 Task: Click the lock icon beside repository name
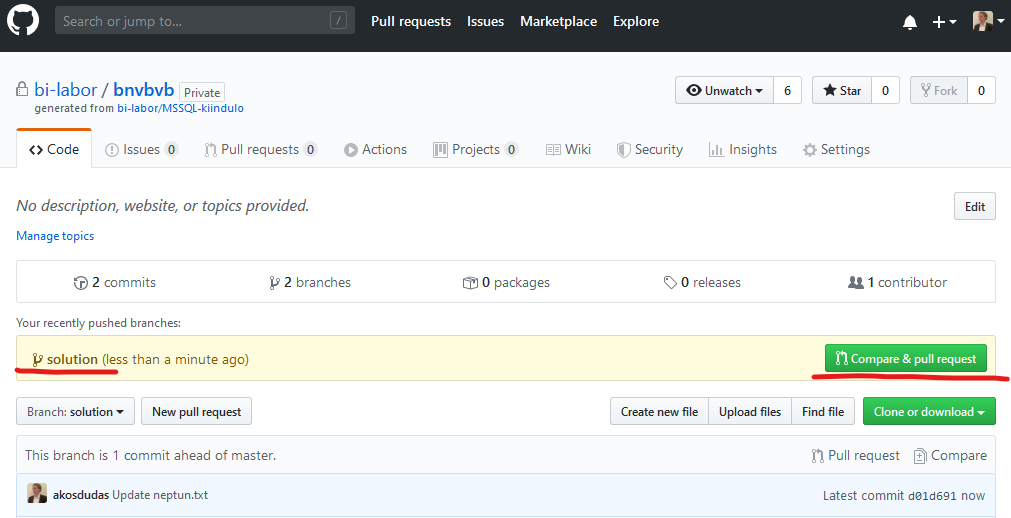click(x=23, y=89)
